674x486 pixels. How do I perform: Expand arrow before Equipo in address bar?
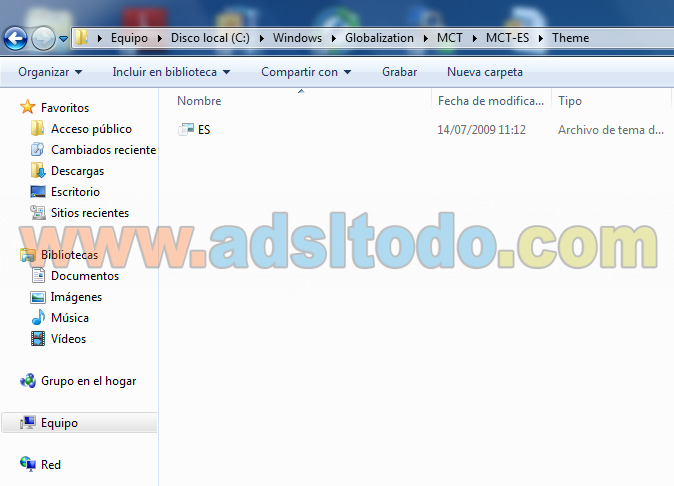(x=100, y=38)
